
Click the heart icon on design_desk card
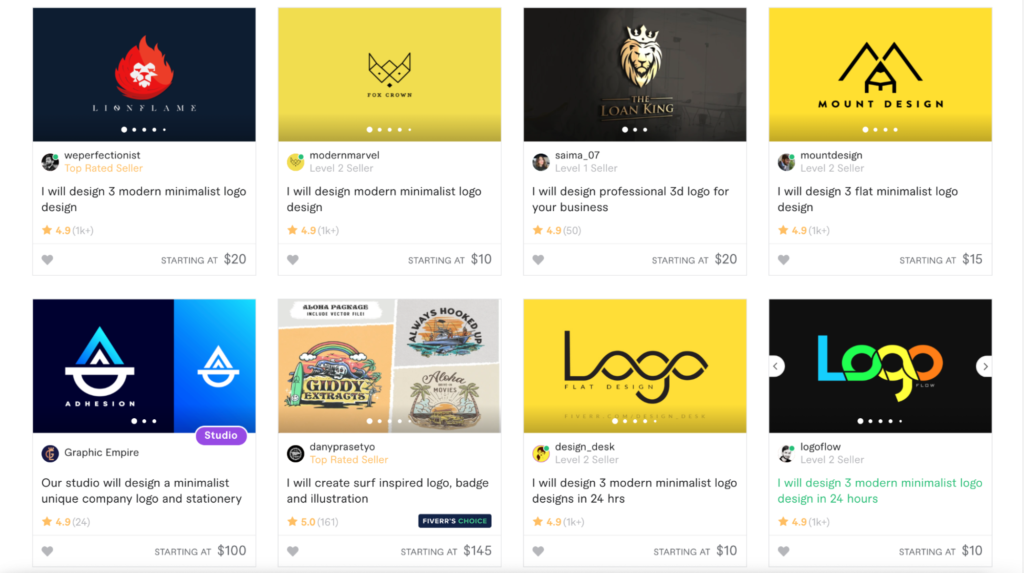point(538,551)
